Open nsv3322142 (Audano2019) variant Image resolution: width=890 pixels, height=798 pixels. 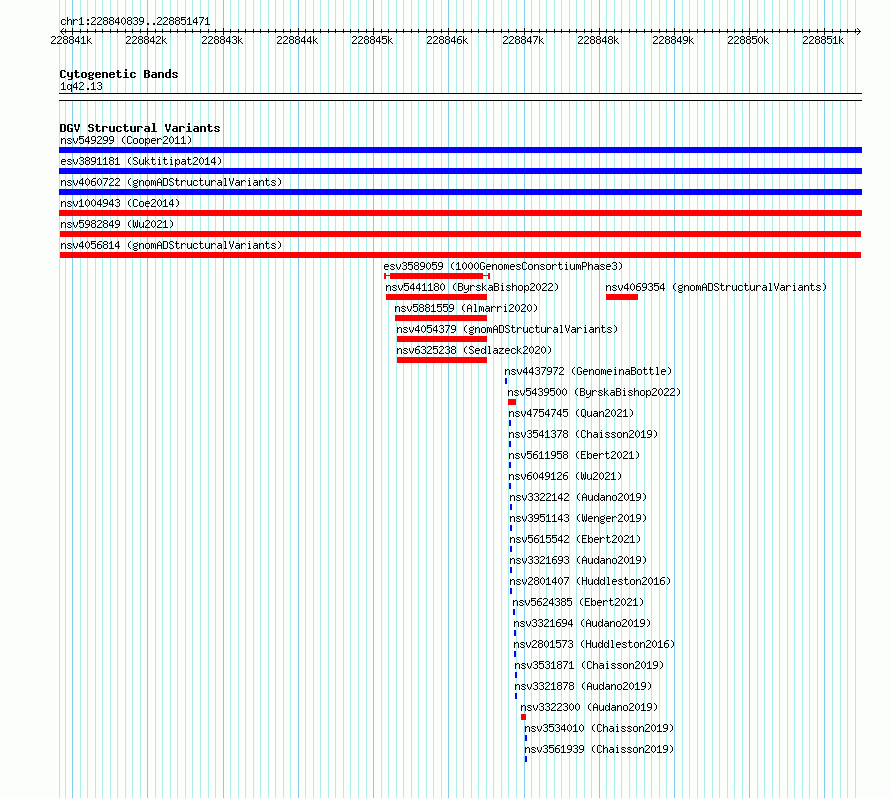coord(578,497)
